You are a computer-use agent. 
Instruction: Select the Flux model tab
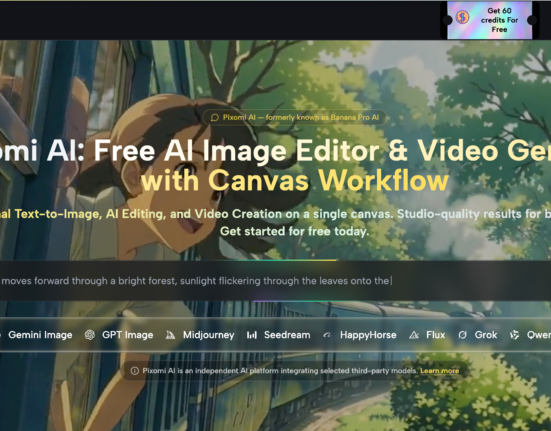tap(427, 335)
